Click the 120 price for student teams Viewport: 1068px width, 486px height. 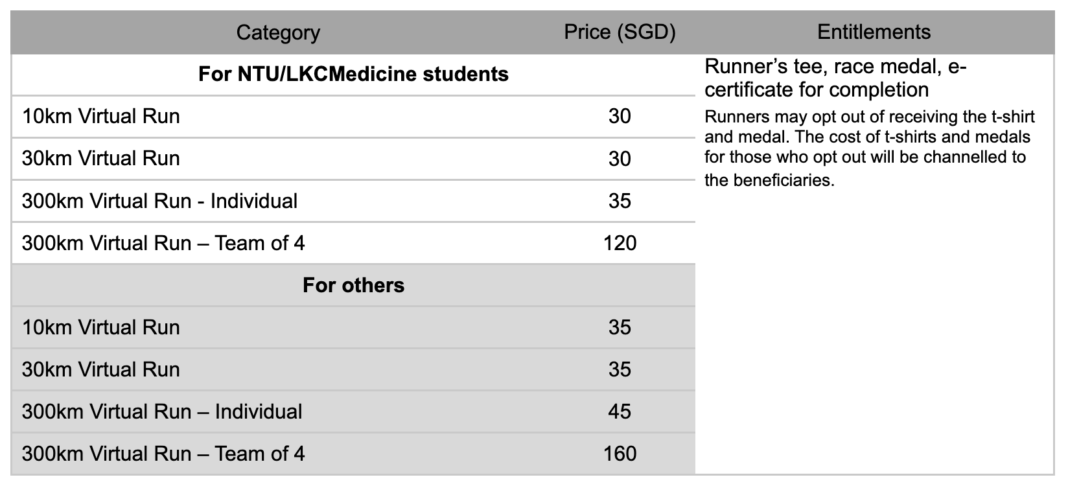click(x=619, y=243)
